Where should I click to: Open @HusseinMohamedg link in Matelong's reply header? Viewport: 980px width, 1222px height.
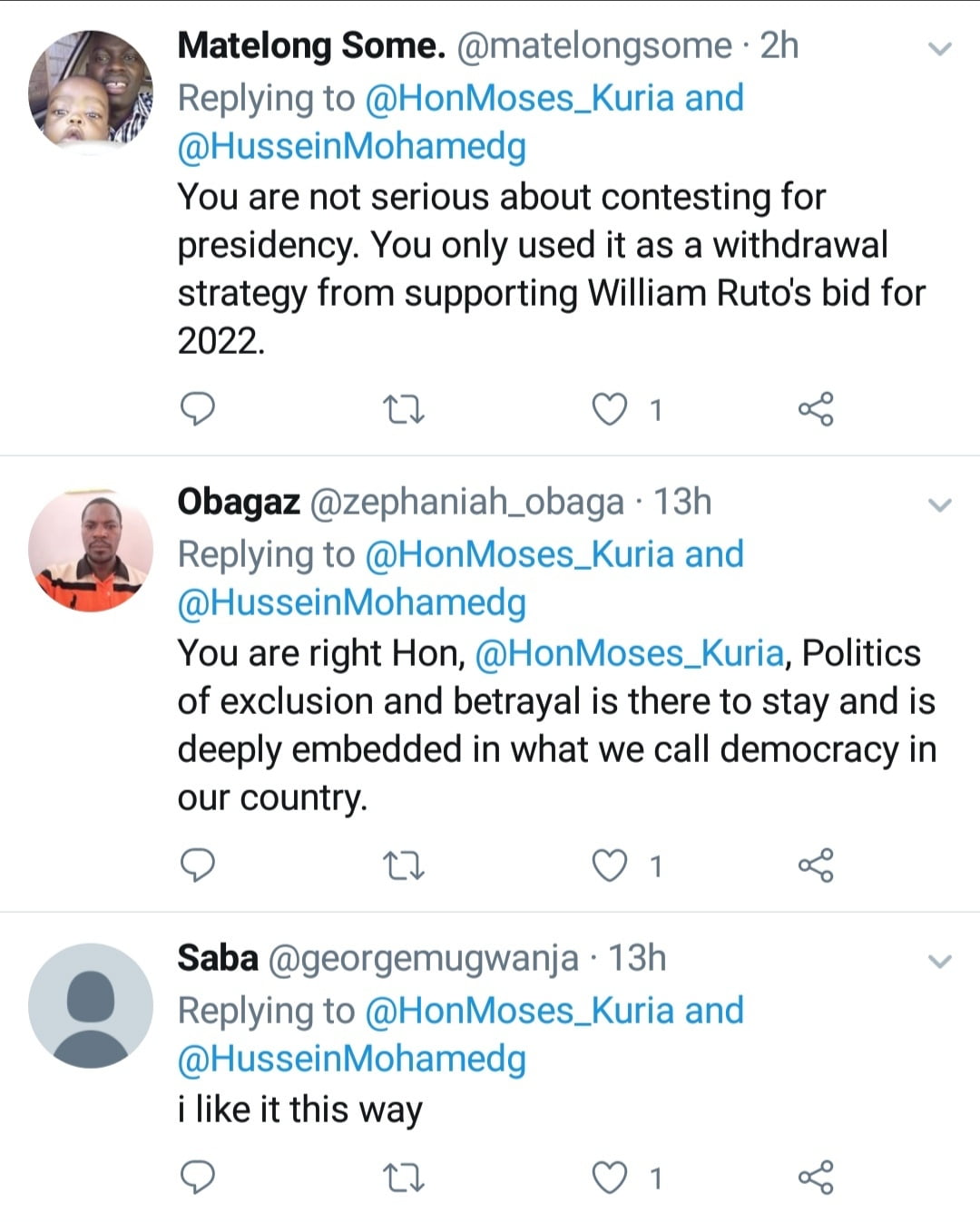[x=351, y=147]
